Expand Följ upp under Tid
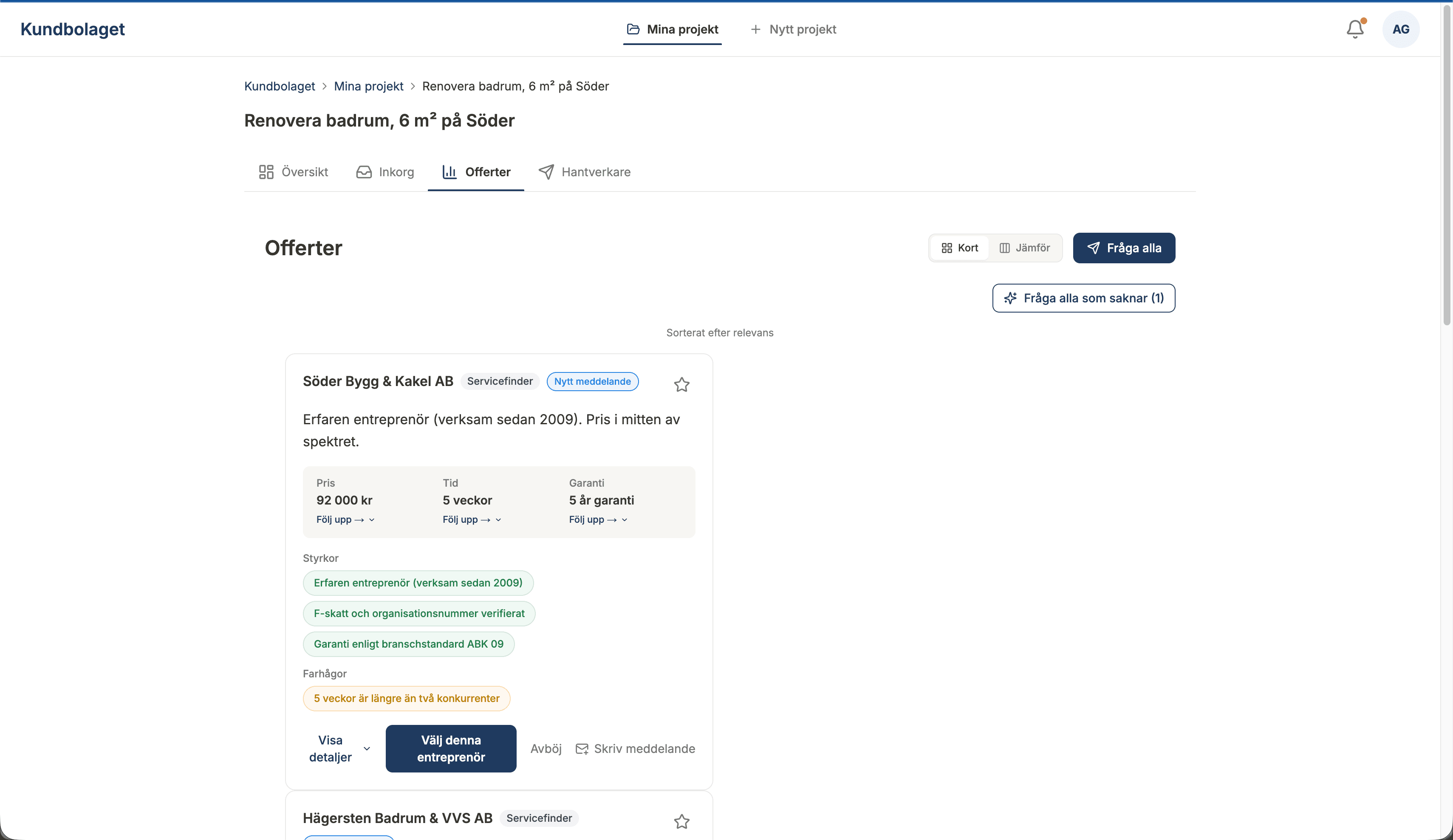1453x840 pixels. [472, 519]
